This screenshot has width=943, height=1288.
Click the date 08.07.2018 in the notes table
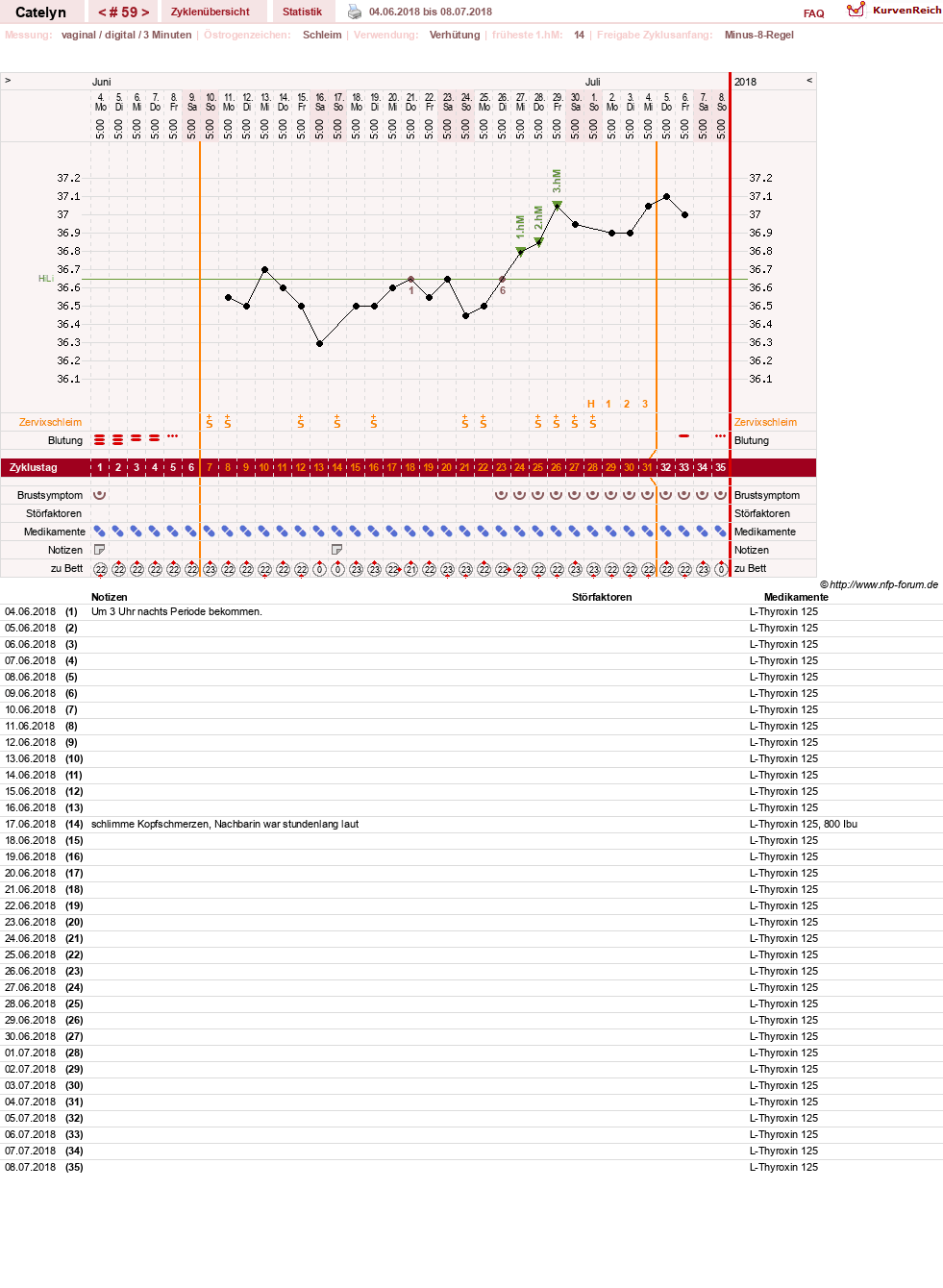tap(30, 1167)
